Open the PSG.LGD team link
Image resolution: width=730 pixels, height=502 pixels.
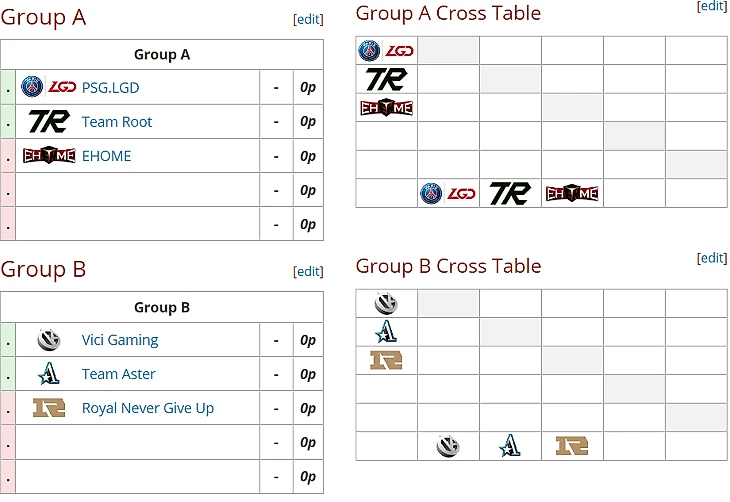coord(110,88)
